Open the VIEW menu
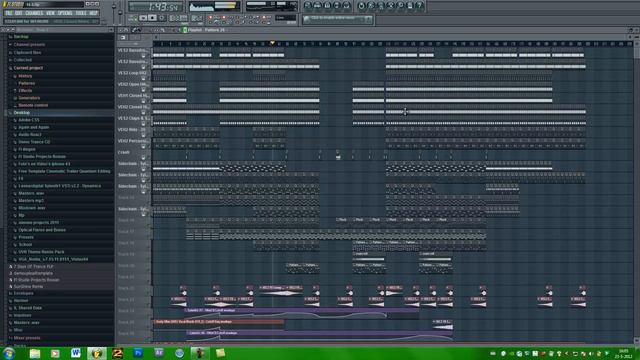Screen dimensions: 640x360 (x=50, y=13)
